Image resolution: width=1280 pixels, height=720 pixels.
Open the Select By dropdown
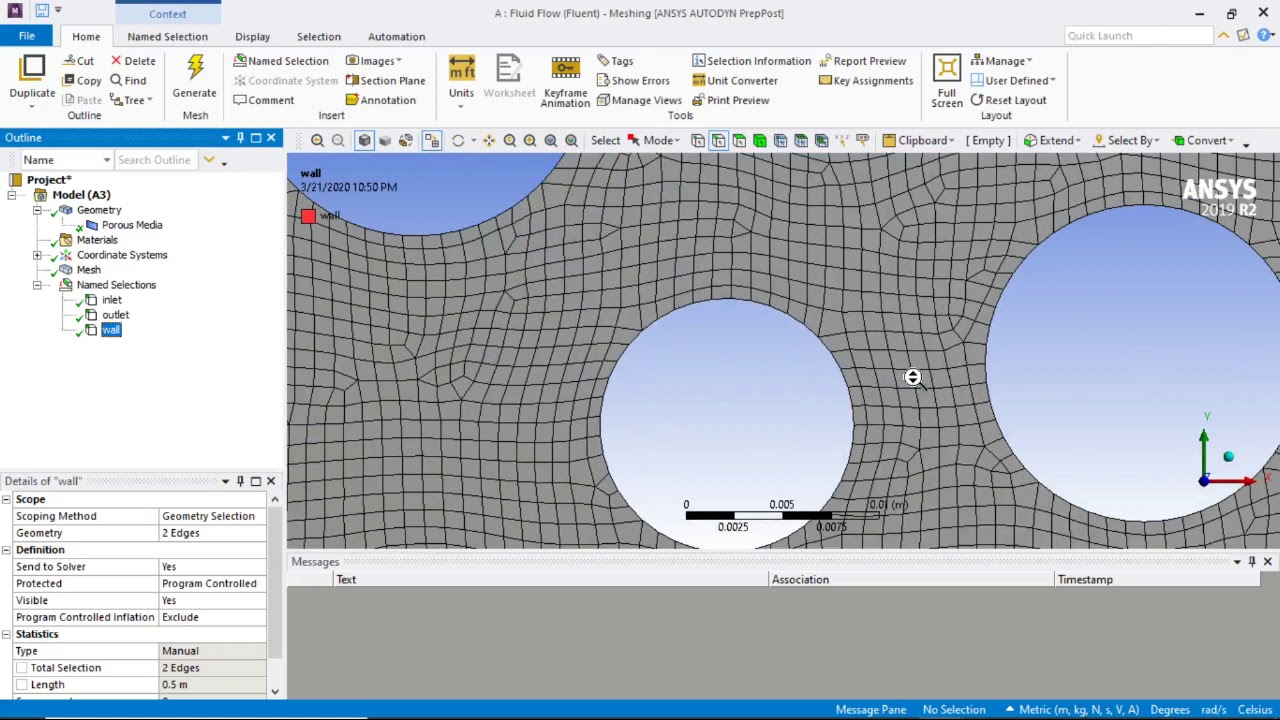pyautogui.click(x=1126, y=141)
